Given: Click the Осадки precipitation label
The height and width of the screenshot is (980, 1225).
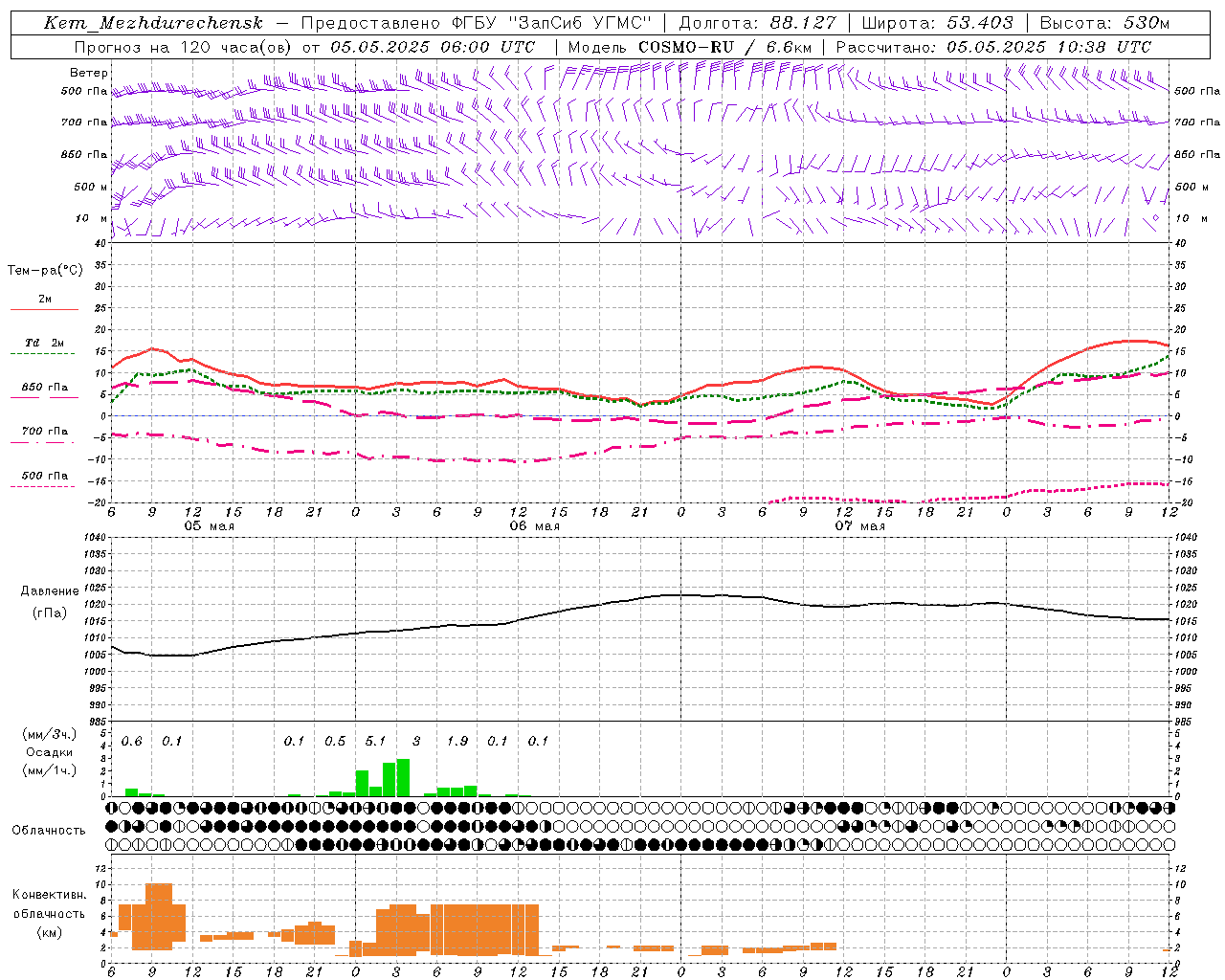Looking at the screenshot, I should [50, 752].
